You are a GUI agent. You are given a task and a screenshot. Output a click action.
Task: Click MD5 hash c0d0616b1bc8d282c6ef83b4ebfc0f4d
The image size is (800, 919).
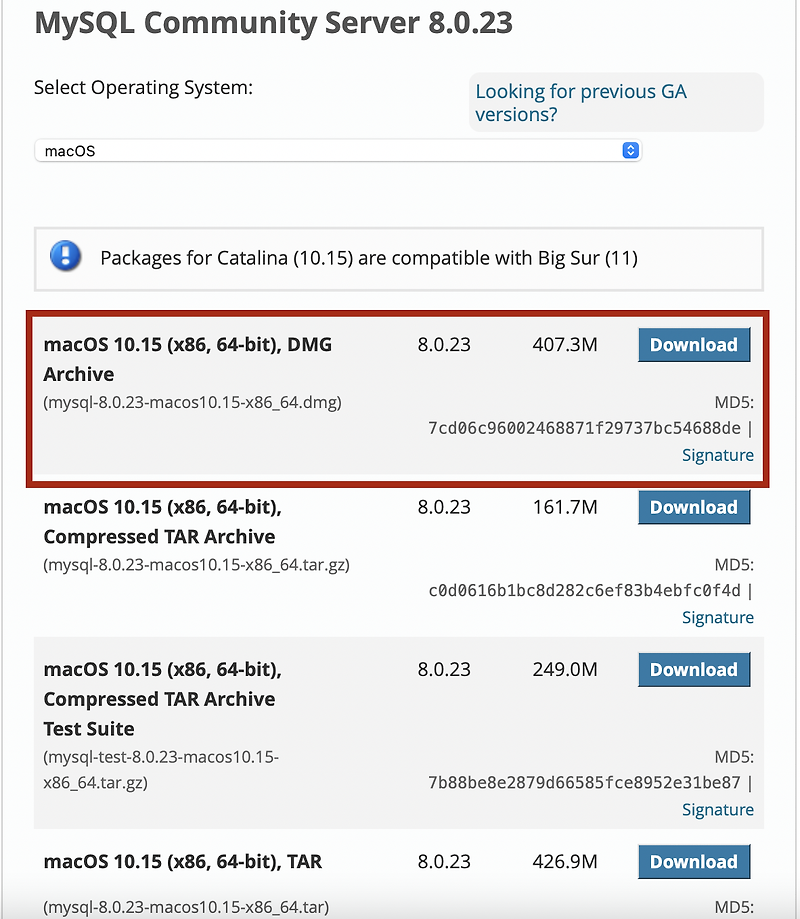[x=584, y=590]
